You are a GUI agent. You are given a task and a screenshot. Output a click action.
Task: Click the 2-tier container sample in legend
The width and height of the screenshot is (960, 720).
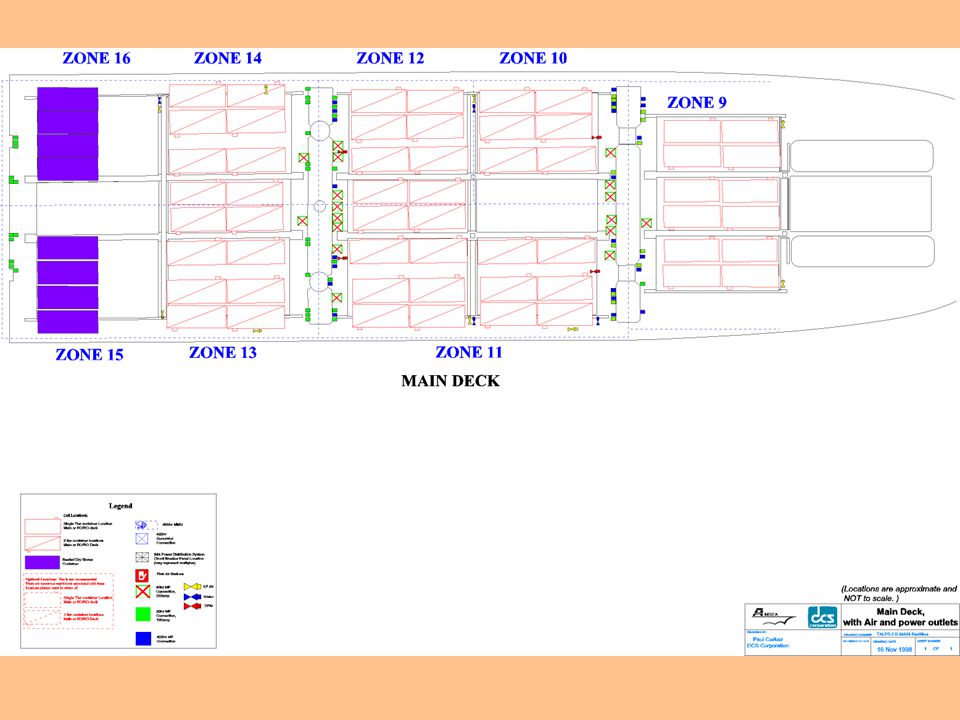point(42,544)
